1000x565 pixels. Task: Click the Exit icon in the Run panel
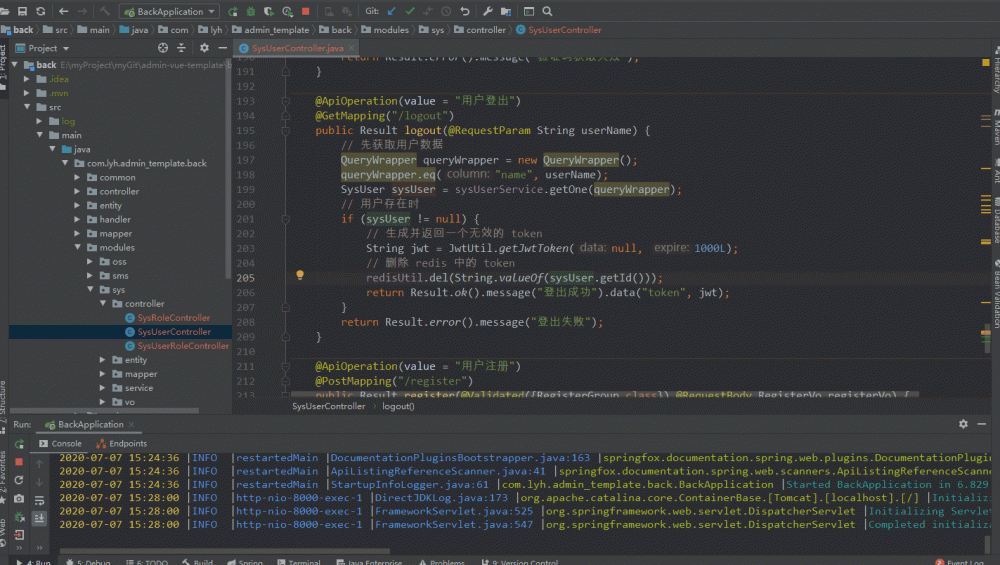[19, 536]
